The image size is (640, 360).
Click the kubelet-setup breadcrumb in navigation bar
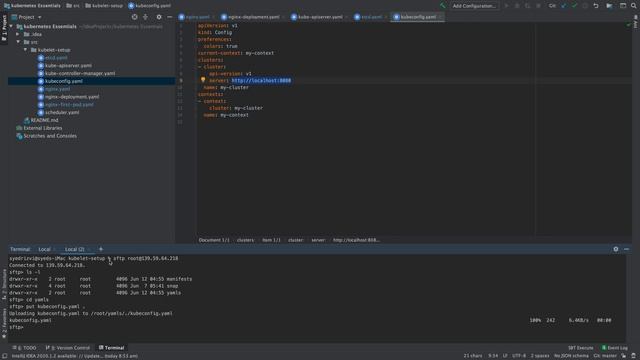104,6
